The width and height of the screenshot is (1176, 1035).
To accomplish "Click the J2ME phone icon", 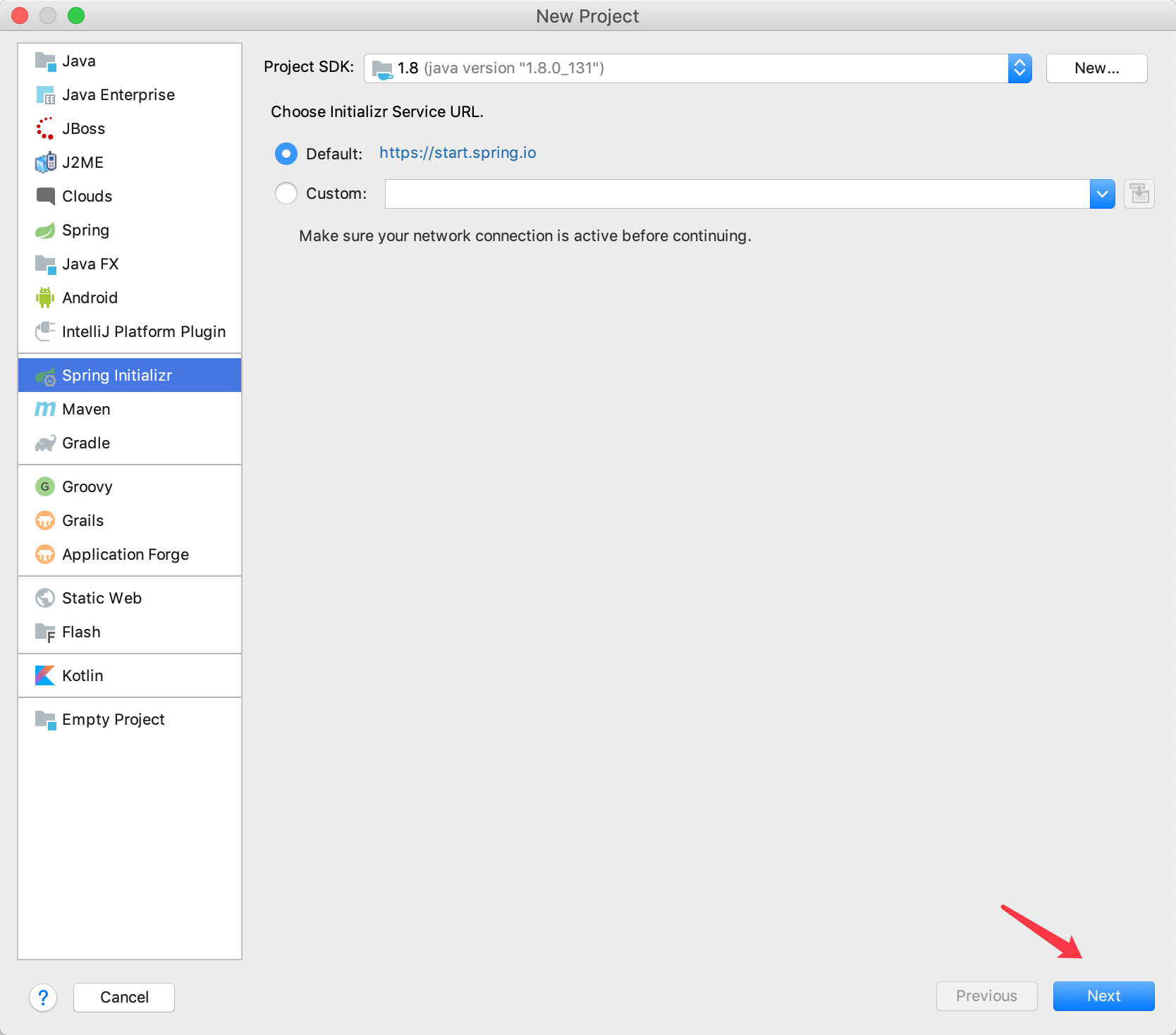I will [45, 162].
